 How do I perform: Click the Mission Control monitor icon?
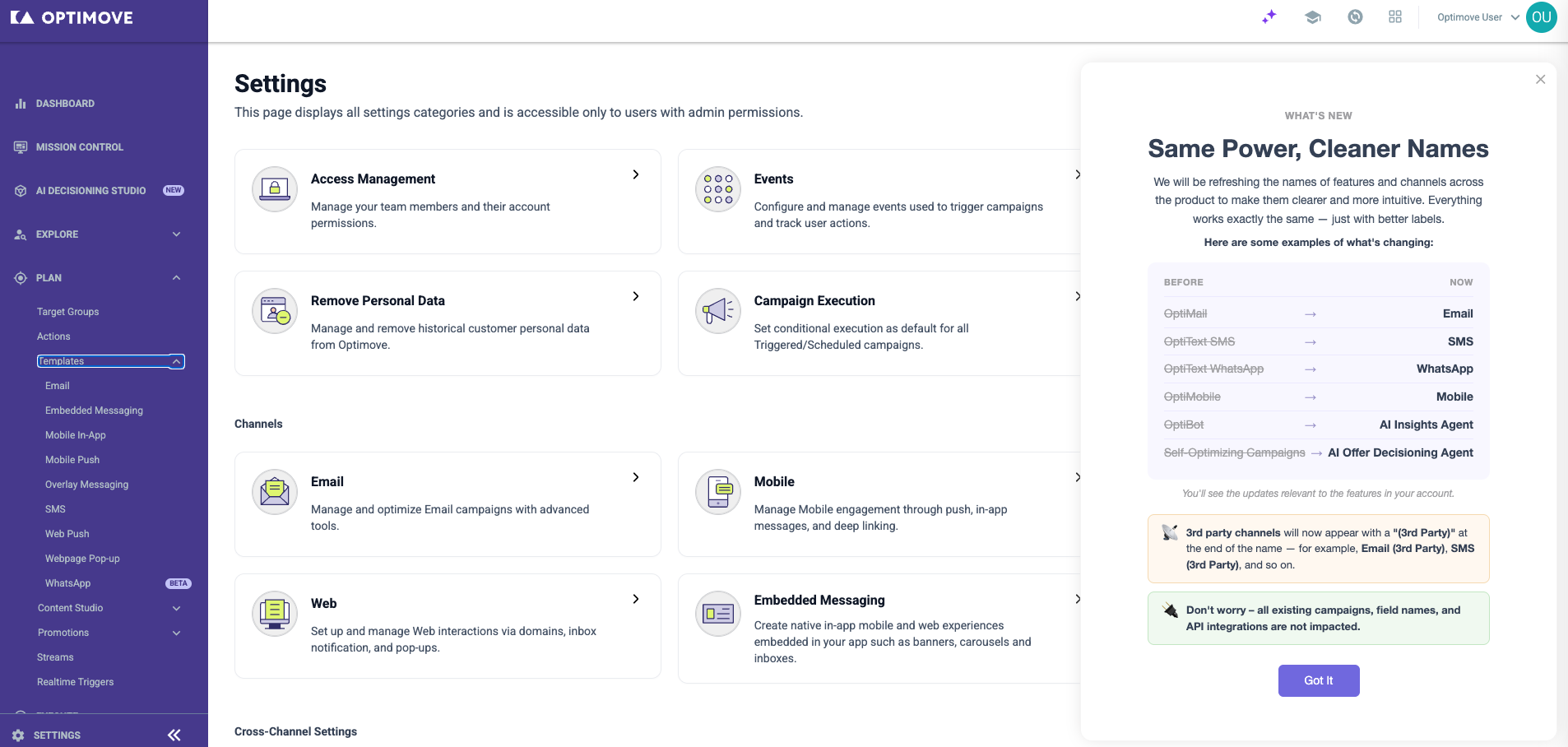click(x=21, y=147)
